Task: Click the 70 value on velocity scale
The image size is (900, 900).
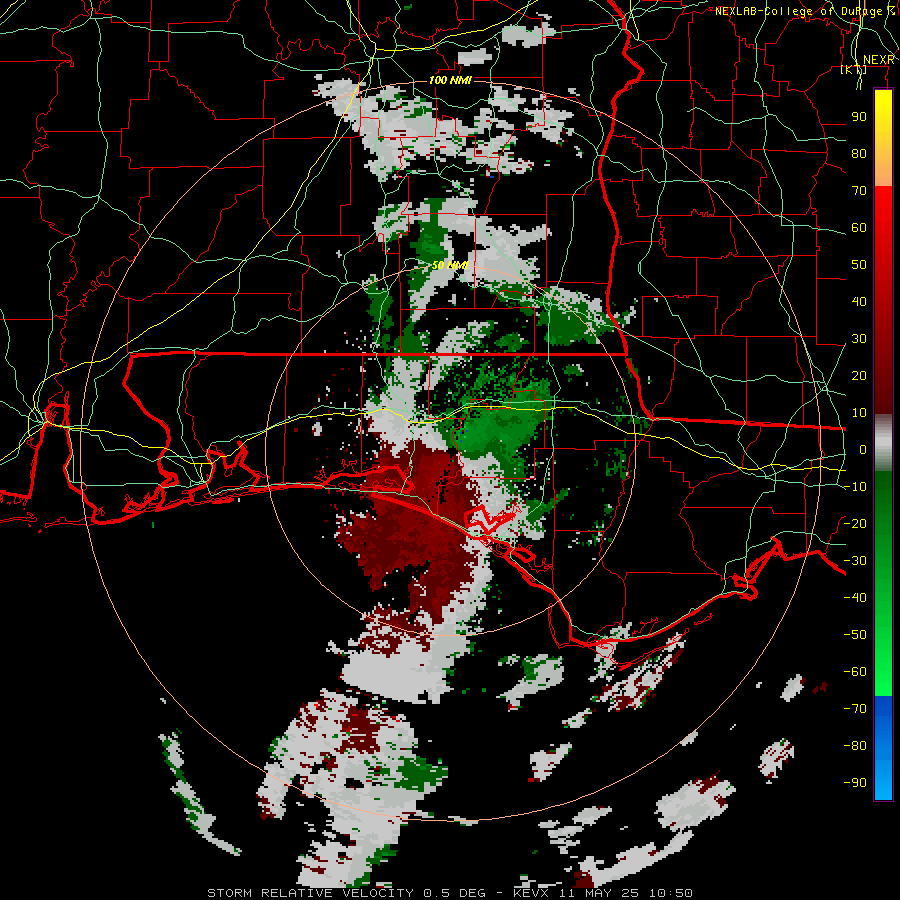Action: [859, 191]
